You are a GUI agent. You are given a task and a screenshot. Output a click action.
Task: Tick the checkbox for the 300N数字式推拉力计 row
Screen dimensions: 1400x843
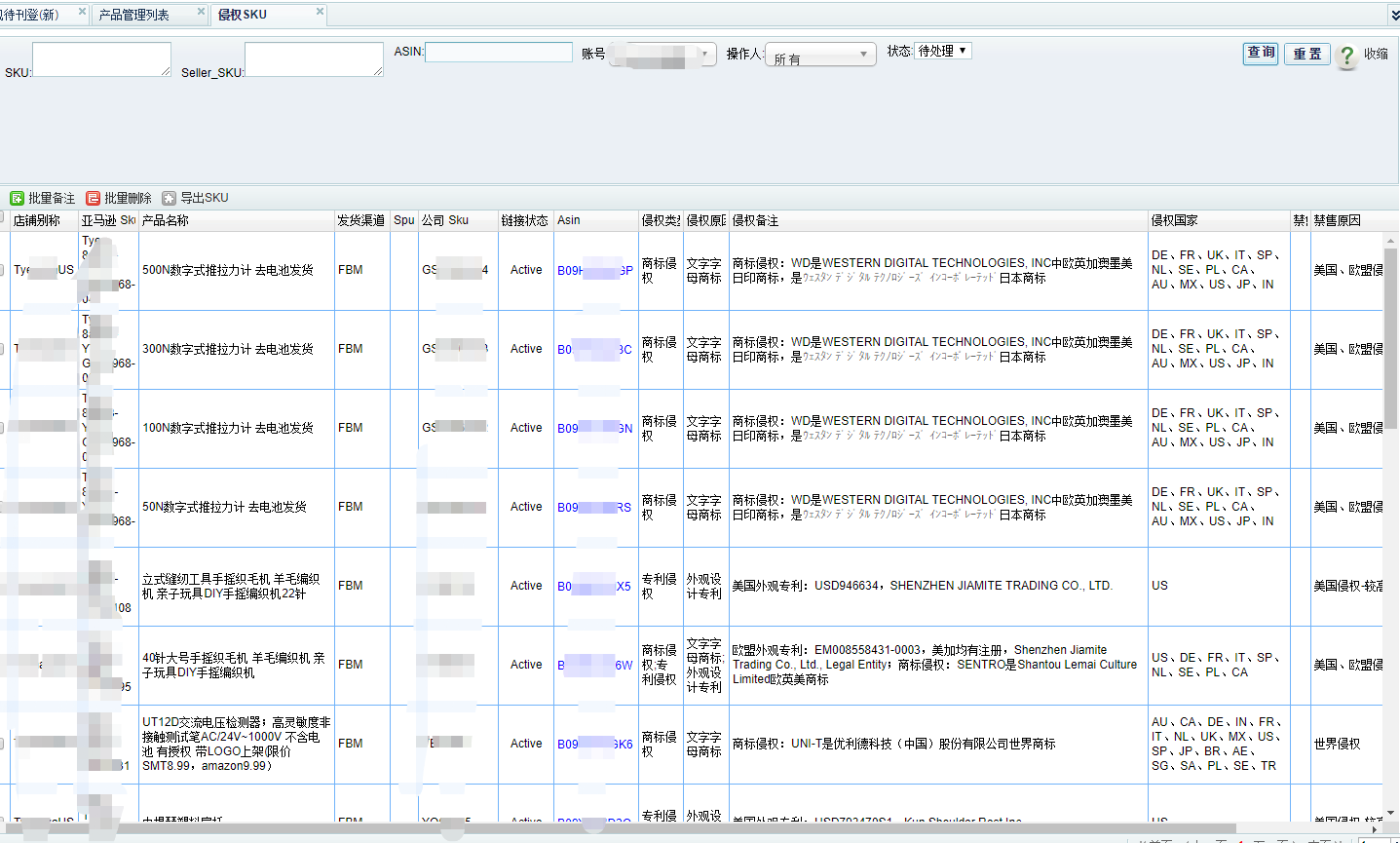pyautogui.click(x=2, y=349)
